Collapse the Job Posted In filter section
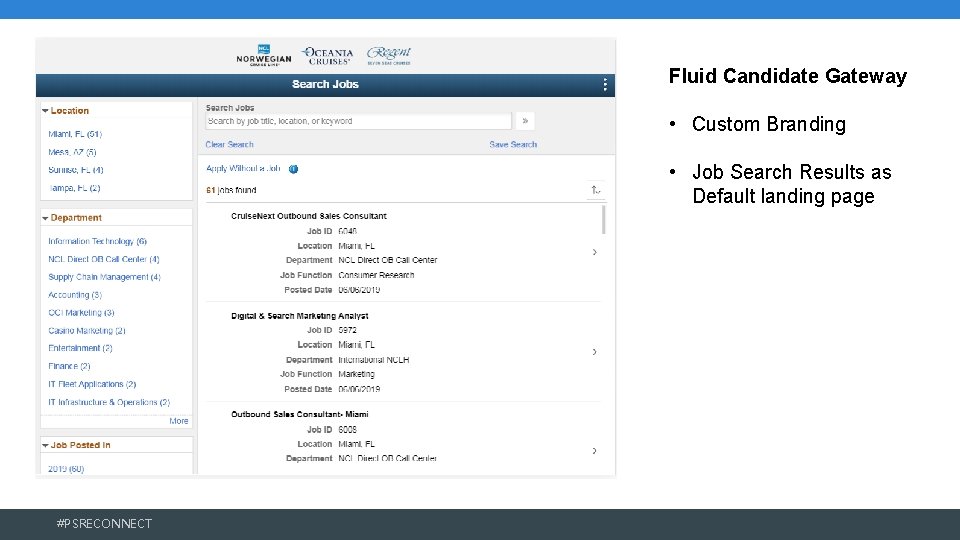Image resolution: width=960 pixels, height=540 pixels. click(x=45, y=446)
